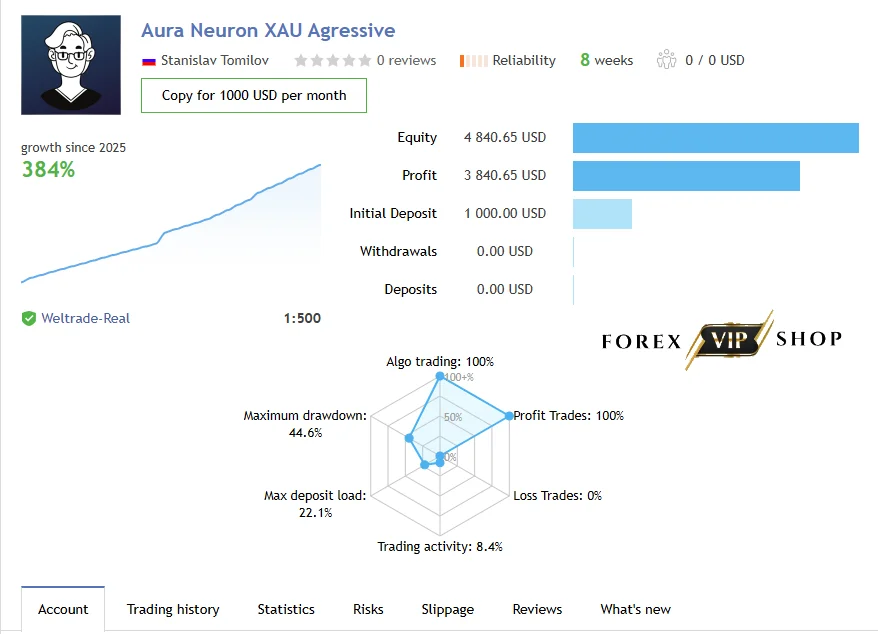Click the Russian flag icon
Viewport: 878px width, 634px height.
click(149, 61)
